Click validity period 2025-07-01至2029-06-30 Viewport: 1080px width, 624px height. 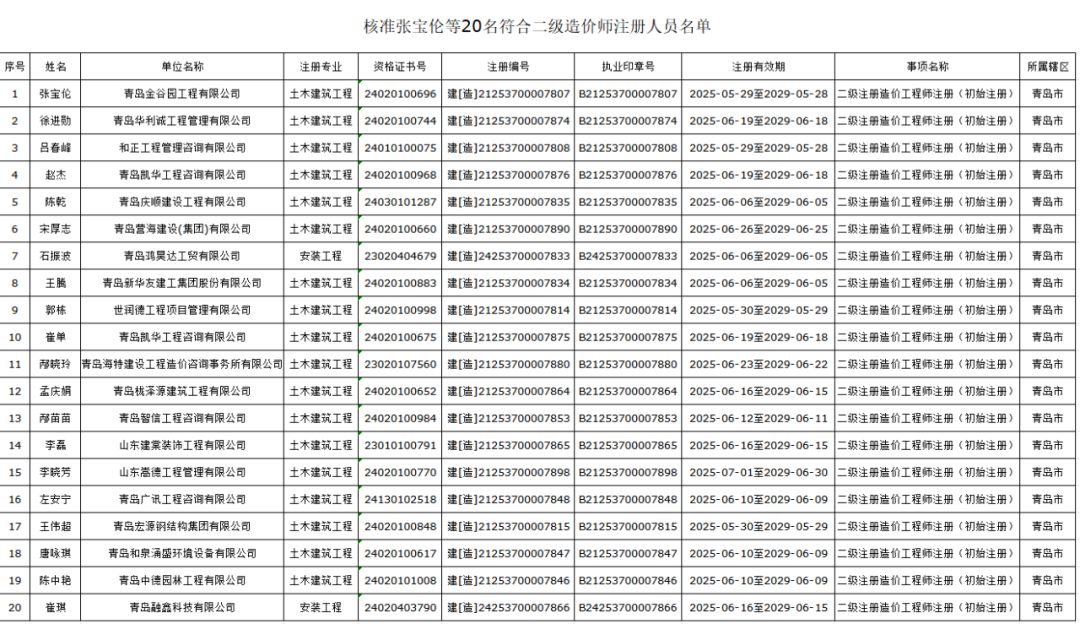point(758,472)
